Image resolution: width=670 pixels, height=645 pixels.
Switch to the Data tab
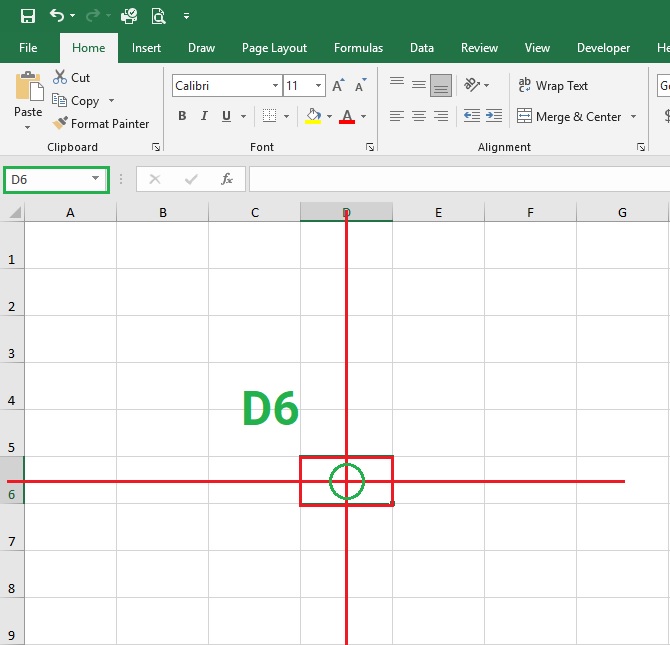coord(422,48)
